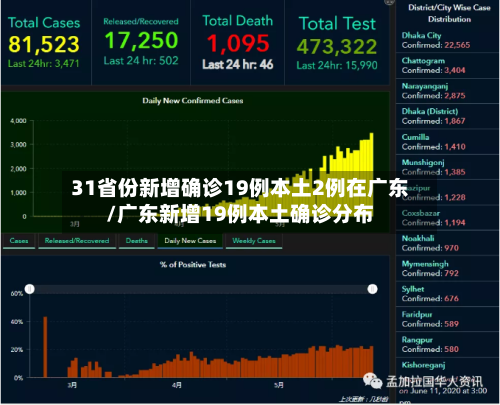500x405 pixels.
Task: Select Dhaka City in district list
Action: click(447, 40)
